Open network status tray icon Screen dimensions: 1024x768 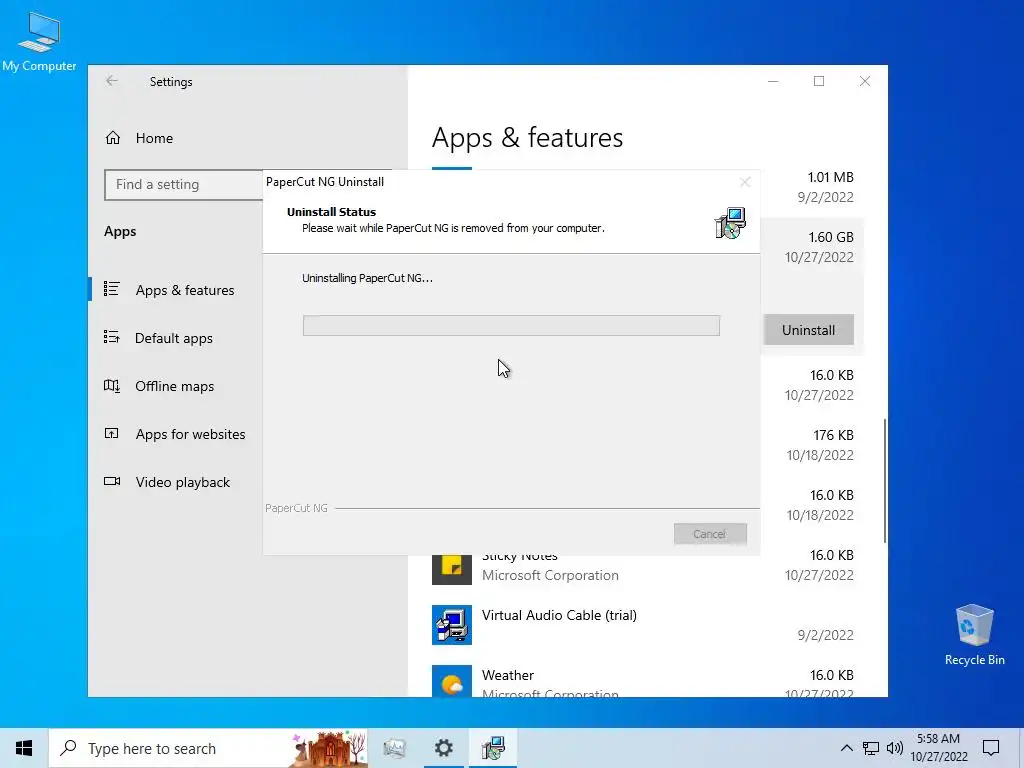coord(871,748)
